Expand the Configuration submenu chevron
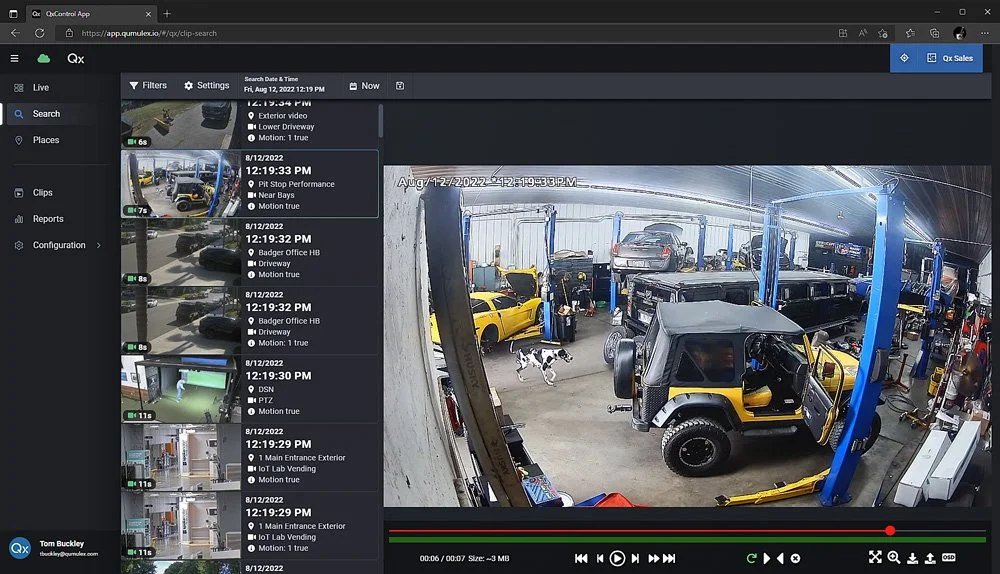Screen dimensions: 1000x574 [99, 245]
